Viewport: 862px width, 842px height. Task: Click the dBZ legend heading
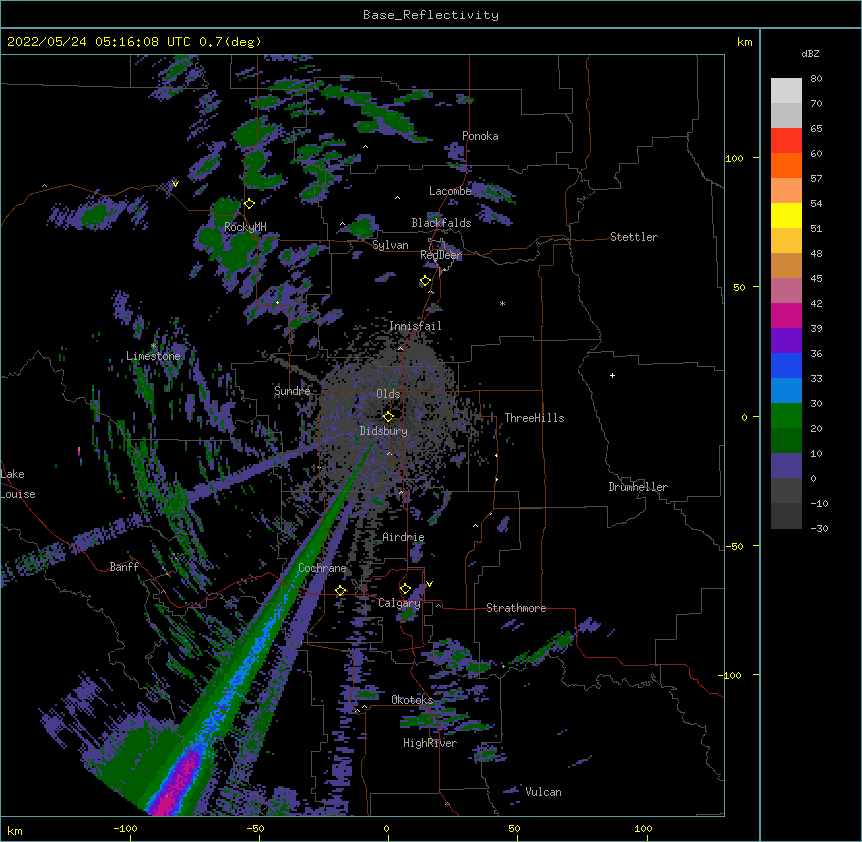810,54
